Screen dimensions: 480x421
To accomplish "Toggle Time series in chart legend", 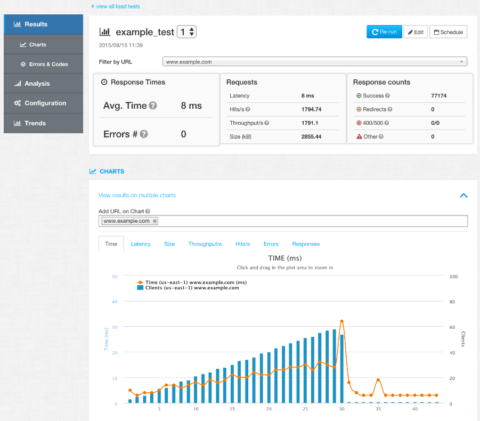I will point(192,282).
